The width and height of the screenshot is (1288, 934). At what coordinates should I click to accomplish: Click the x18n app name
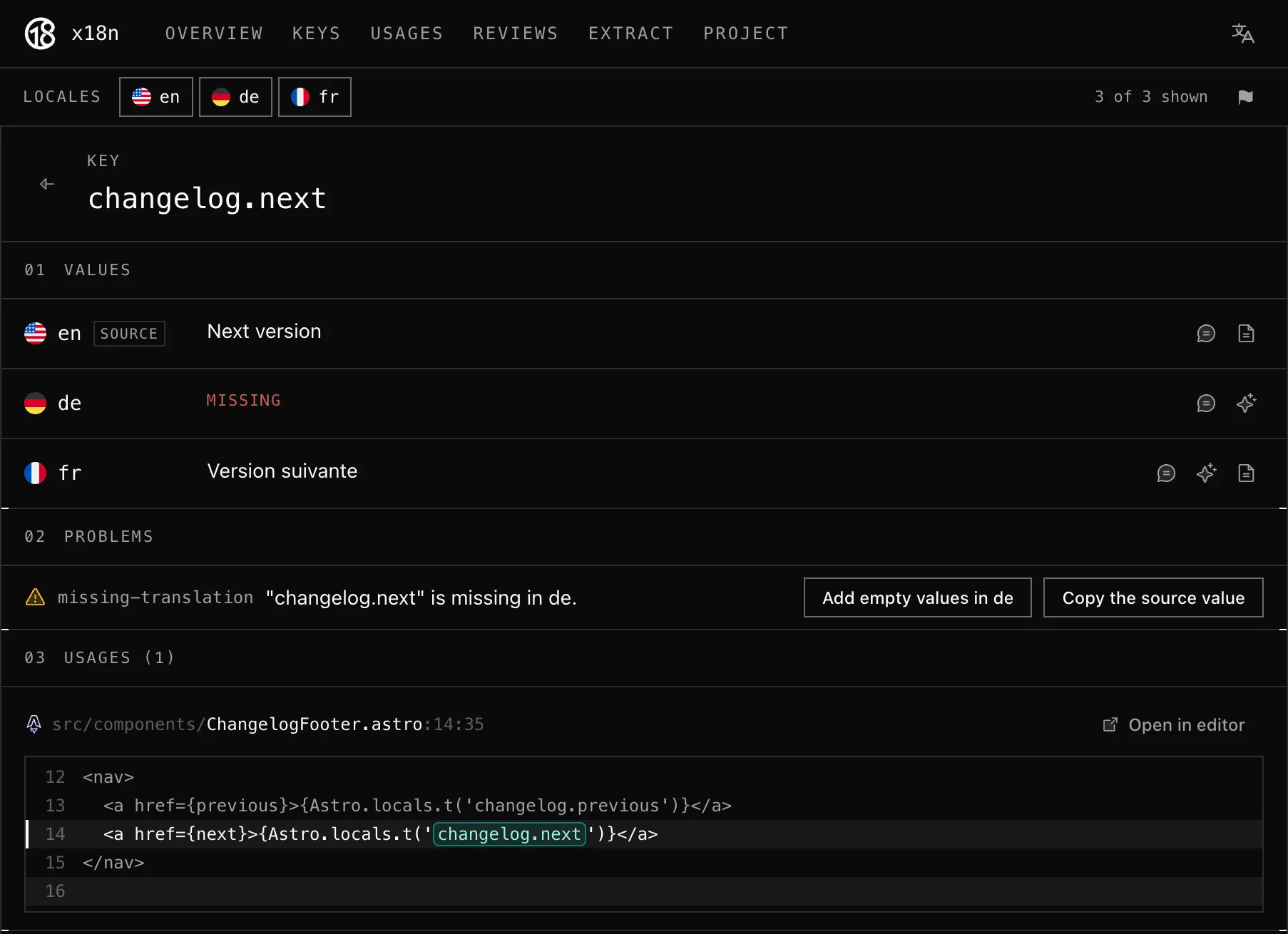(95, 34)
